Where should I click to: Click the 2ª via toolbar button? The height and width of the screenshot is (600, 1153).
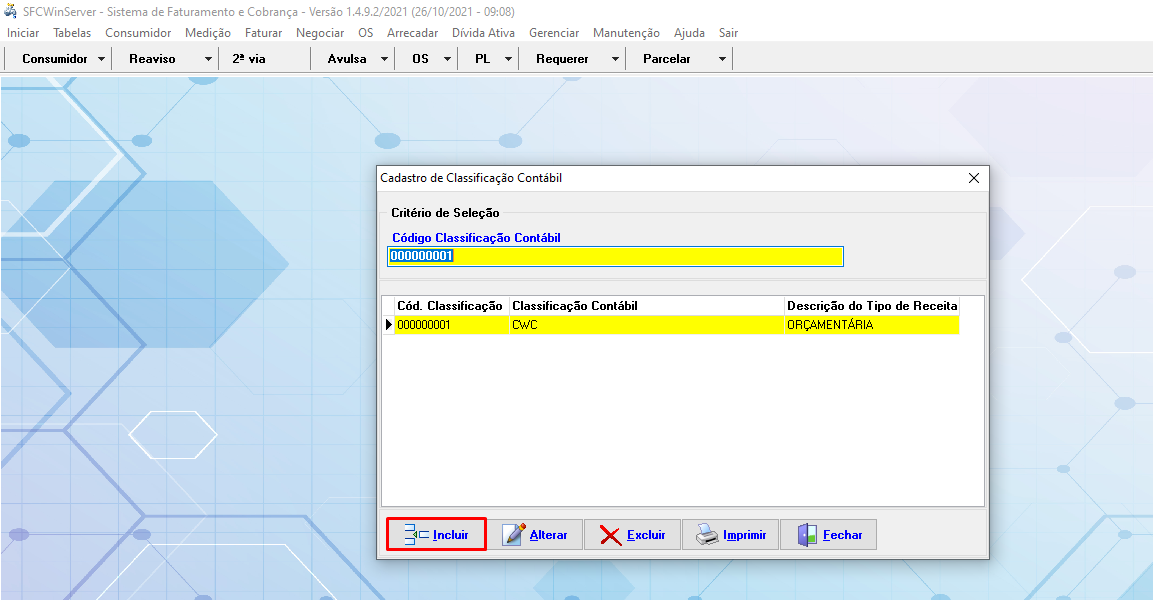click(x=249, y=59)
